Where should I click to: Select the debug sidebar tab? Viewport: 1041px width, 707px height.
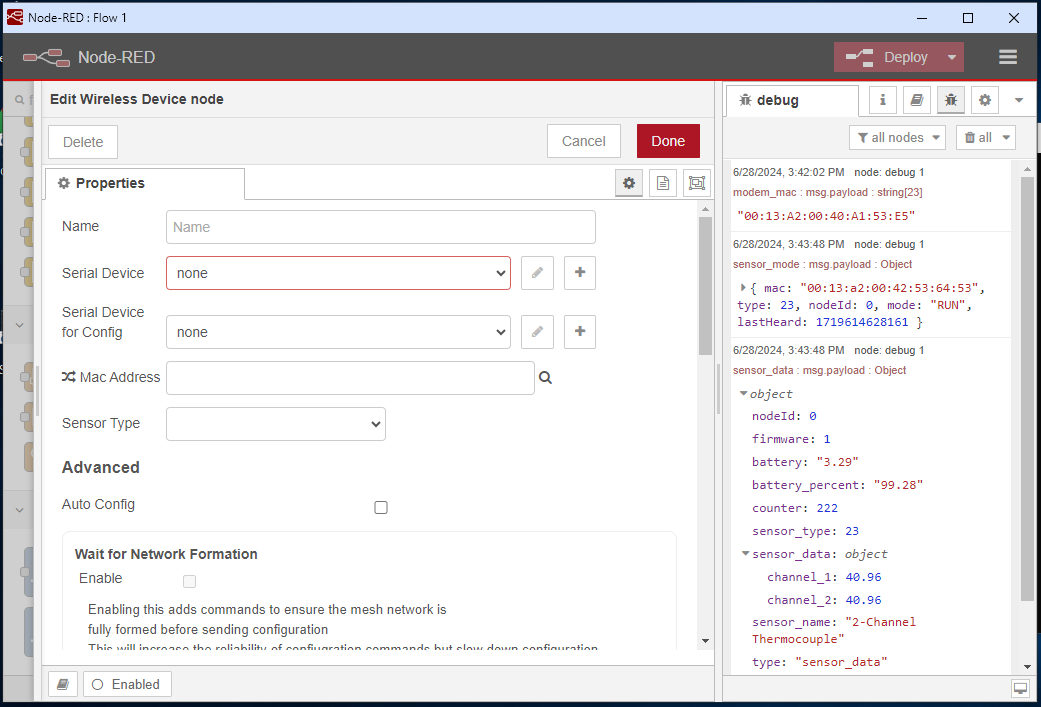(x=792, y=100)
